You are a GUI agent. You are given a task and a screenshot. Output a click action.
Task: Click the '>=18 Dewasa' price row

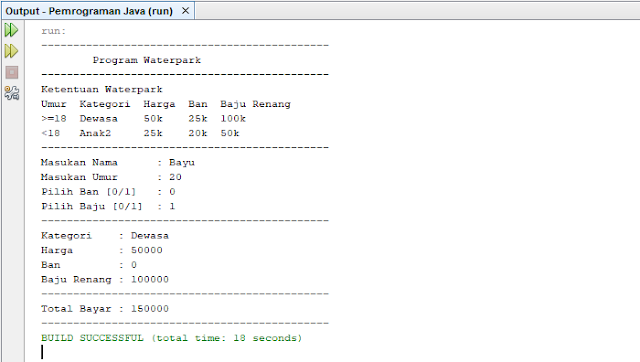pyautogui.click(x=143, y=119)
